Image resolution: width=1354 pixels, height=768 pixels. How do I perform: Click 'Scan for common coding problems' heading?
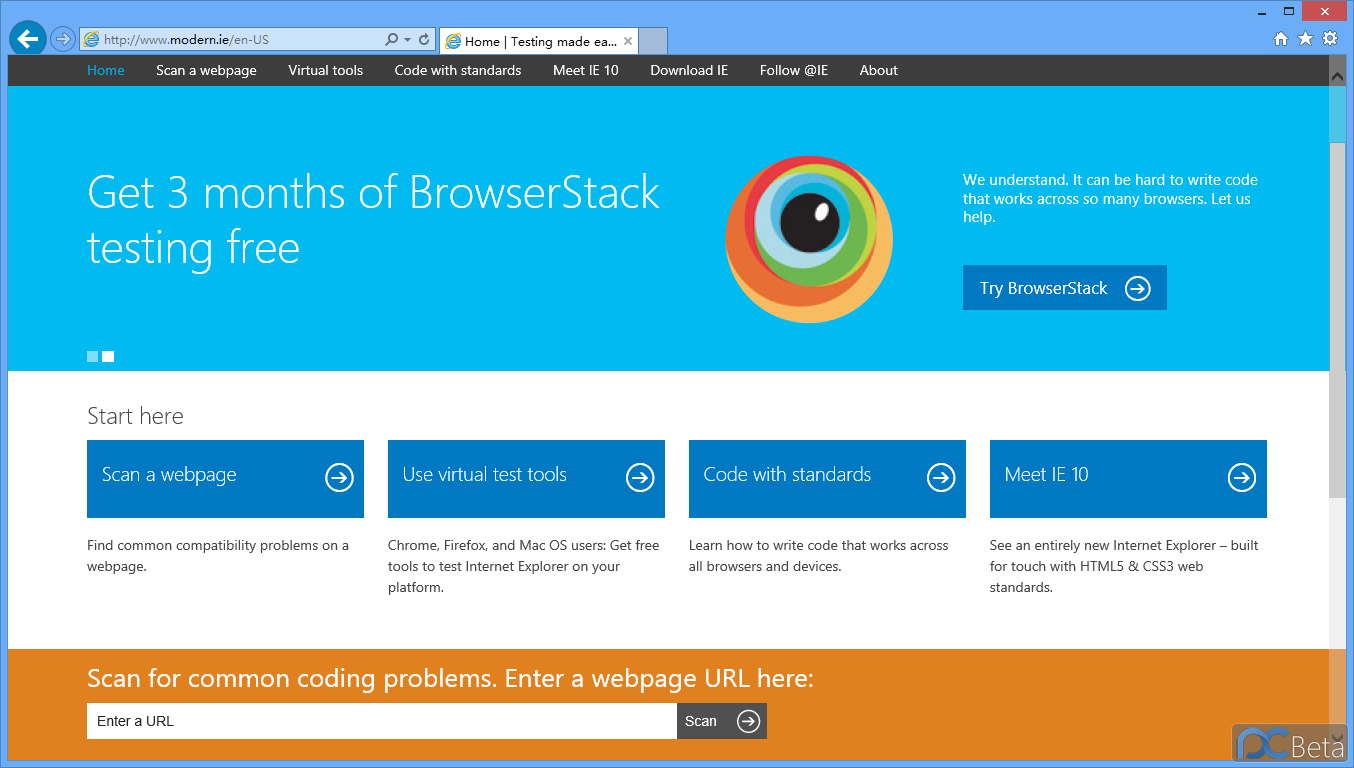pyautogui.click(x=450, y=679)
